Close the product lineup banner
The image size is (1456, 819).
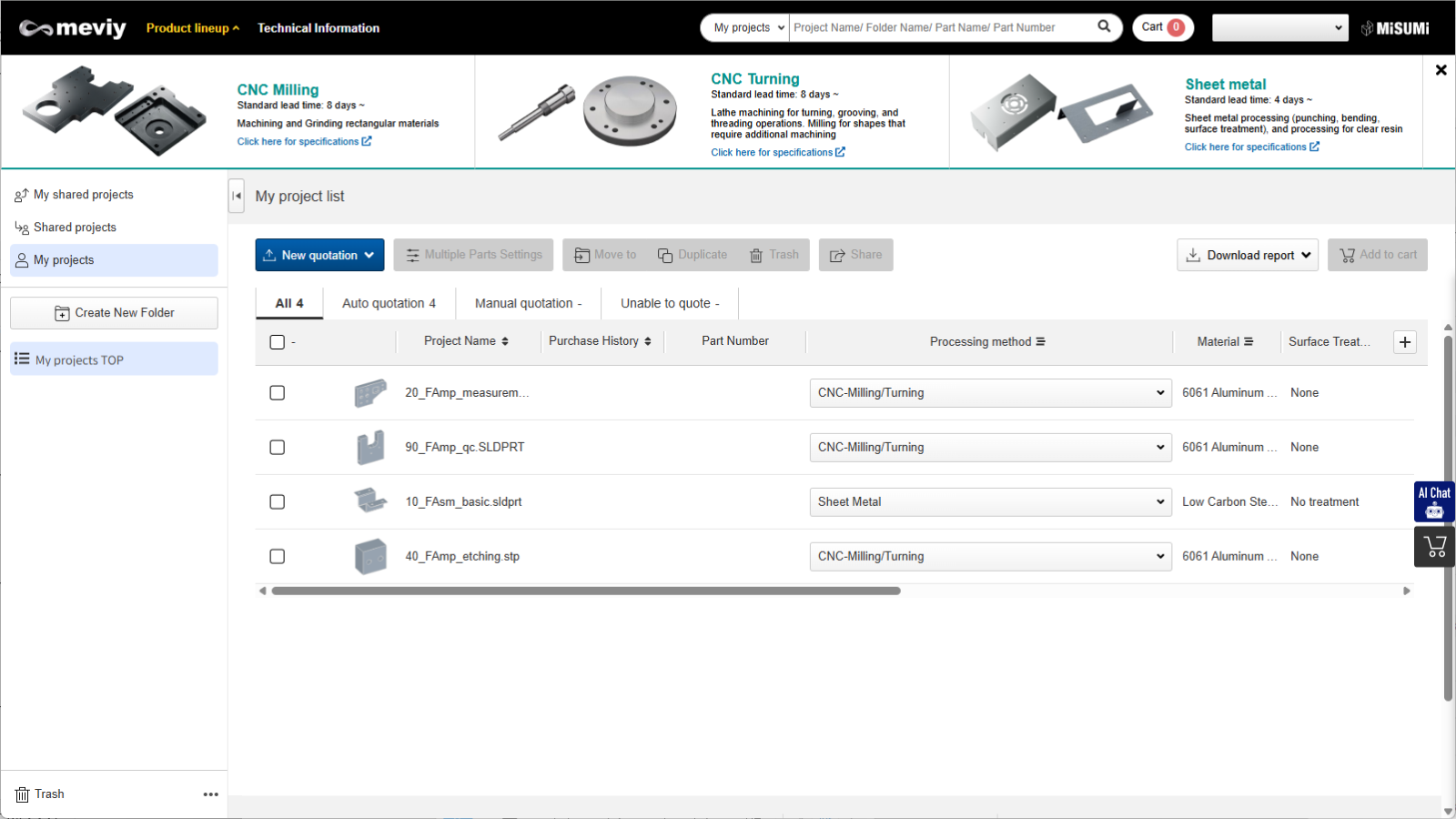pos(1441,70)
